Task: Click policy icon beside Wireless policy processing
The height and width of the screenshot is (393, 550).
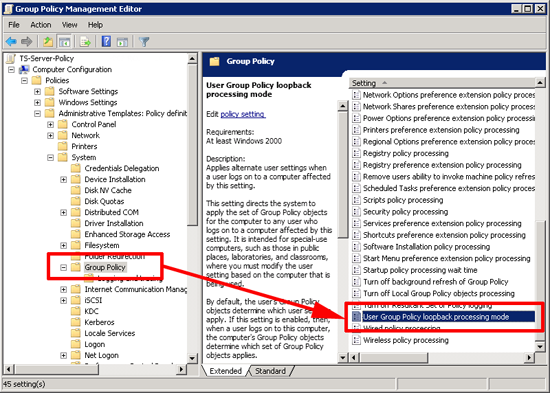Action: 356,340
